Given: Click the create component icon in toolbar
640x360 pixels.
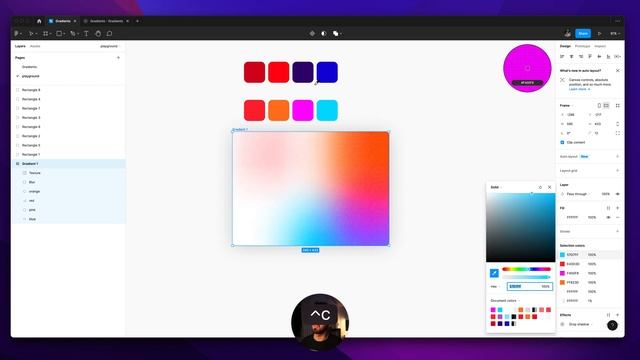Looking at the screenshot, I should 312,33.
